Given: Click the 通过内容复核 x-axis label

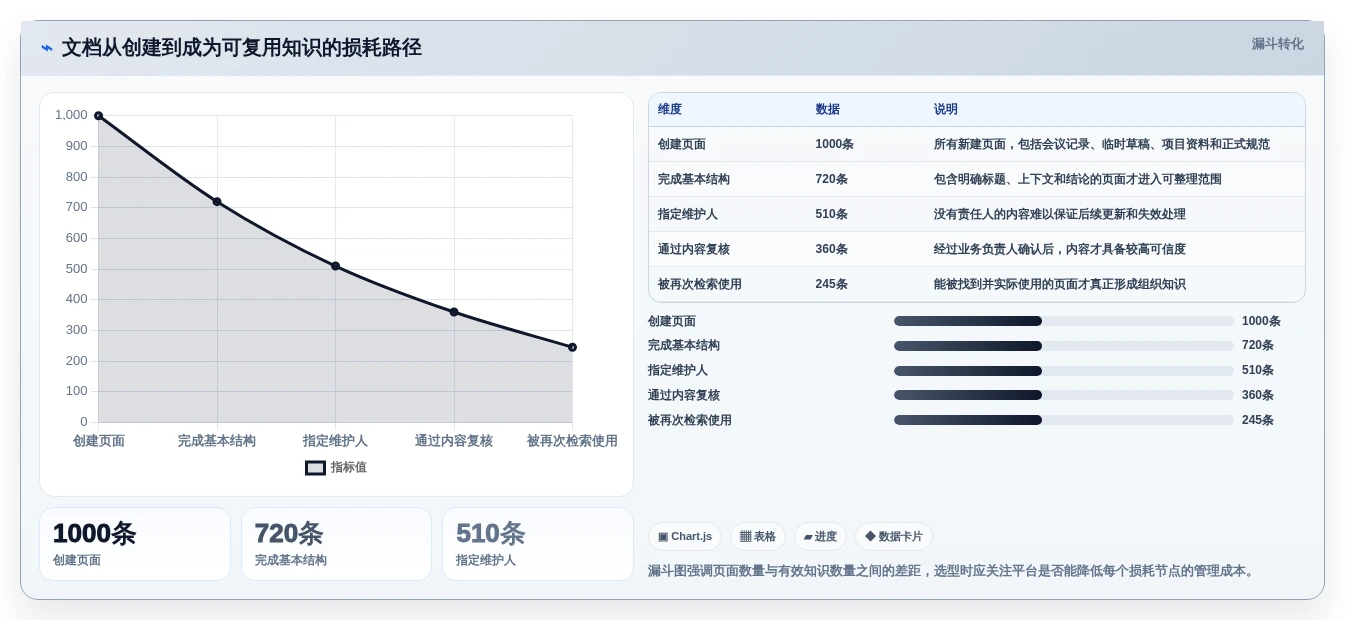Looking at the screenshot, I should click(454, 441).
